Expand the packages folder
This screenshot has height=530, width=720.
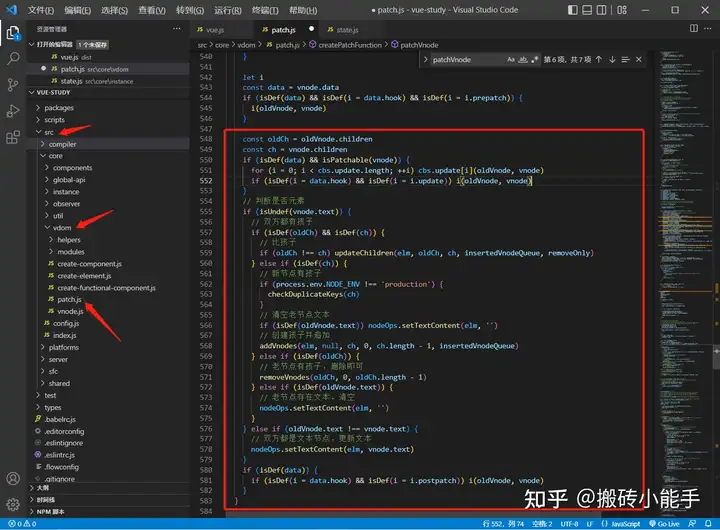[59, 108]
